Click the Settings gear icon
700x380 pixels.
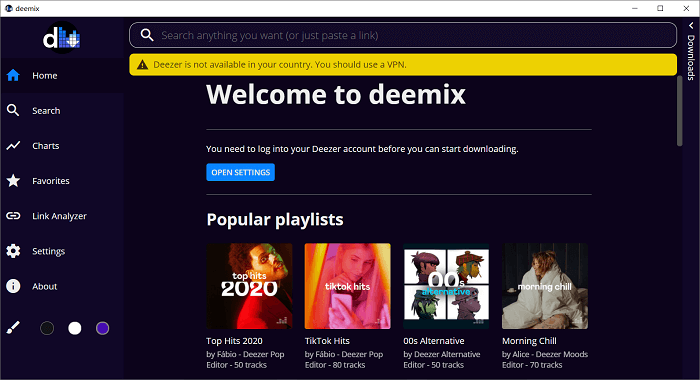pyautogui.click(x=13, y=251)
